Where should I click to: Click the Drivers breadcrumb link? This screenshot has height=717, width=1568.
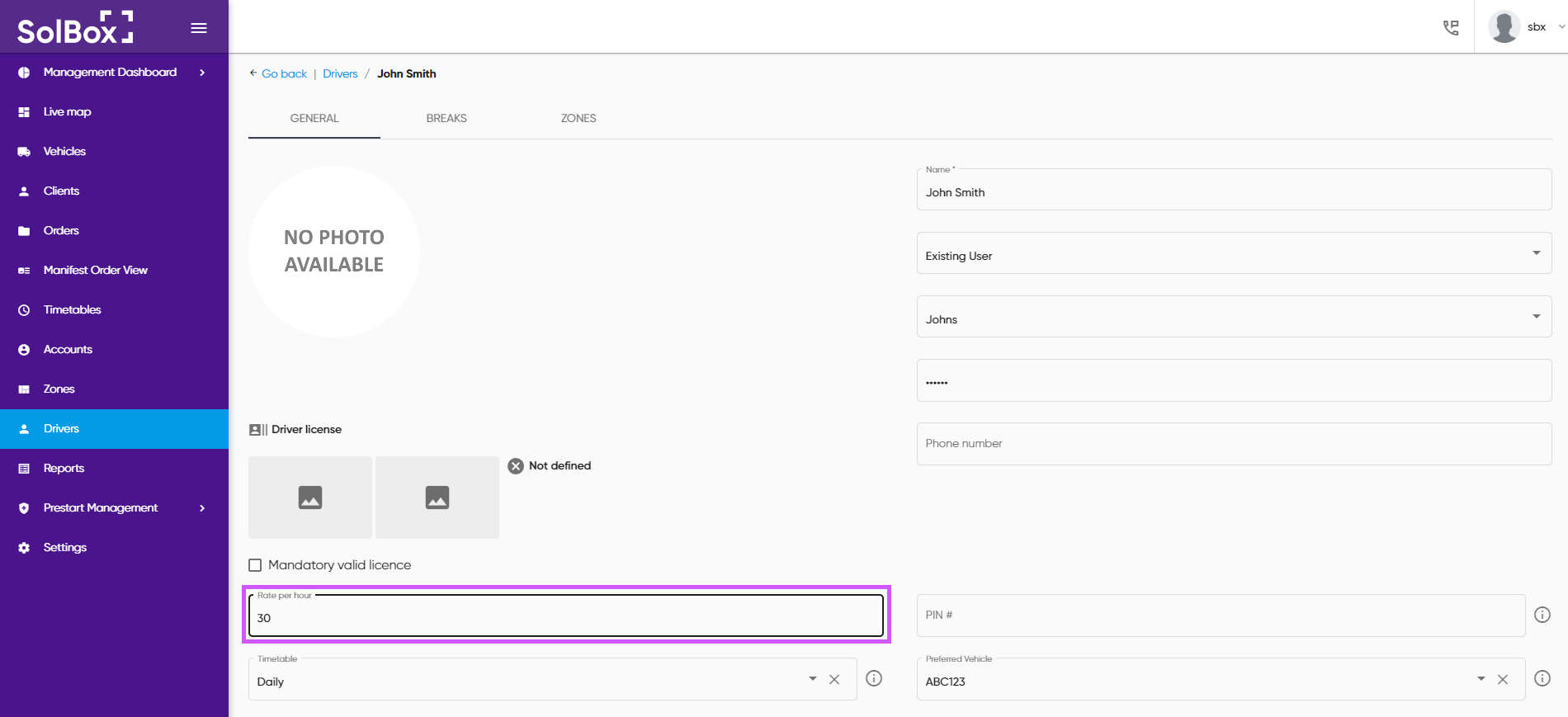coord(340,73)
